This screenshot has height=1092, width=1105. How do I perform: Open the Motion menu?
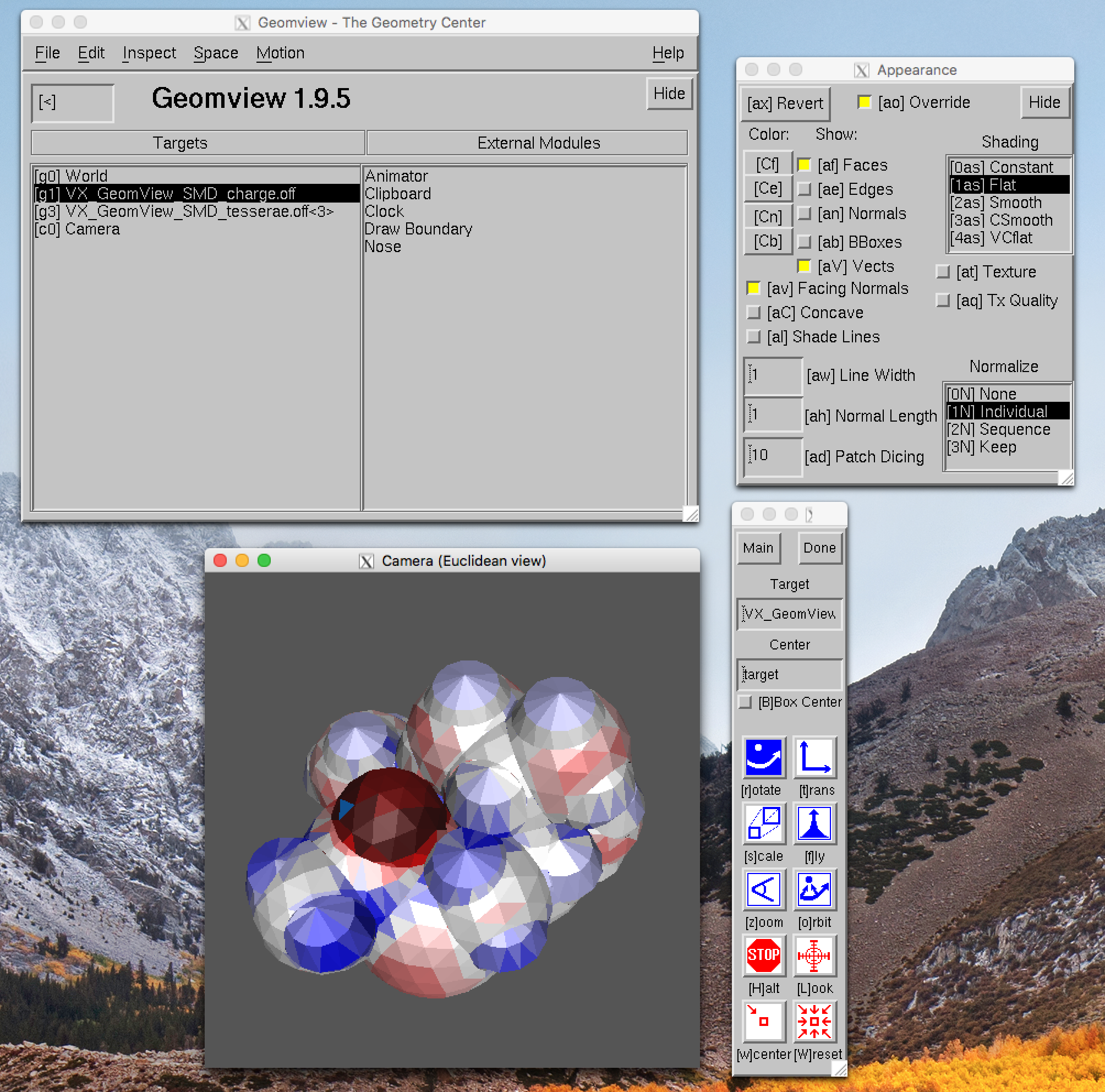[280, 53]
